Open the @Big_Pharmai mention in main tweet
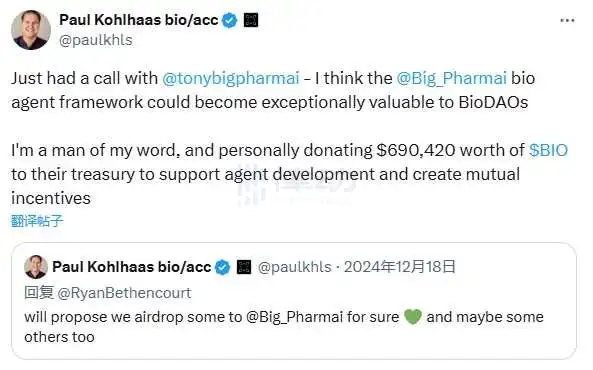Viewport: 593px width, 370px height. pos(452,78)
